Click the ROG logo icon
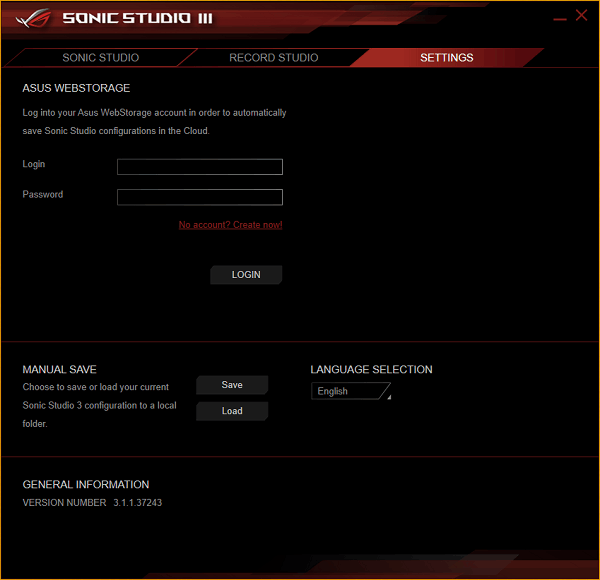 [x=34, y=18]
